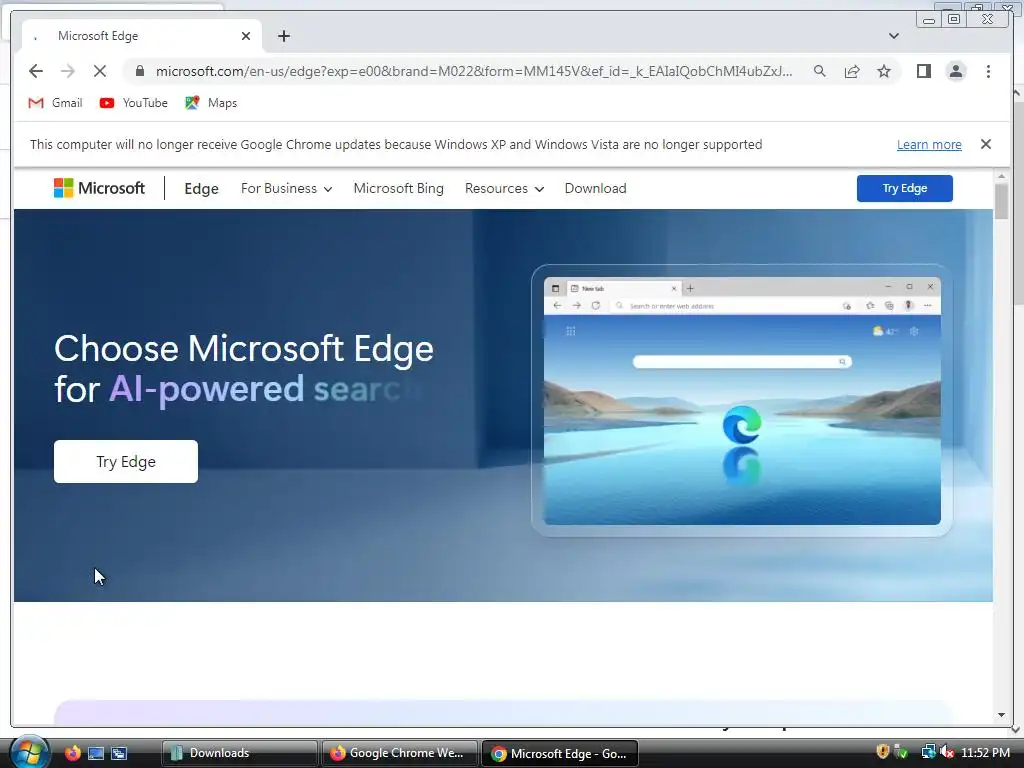Open the Maps bookmark
The height and width of the screenshot is (768, 1024).
[x=211, y=103]
